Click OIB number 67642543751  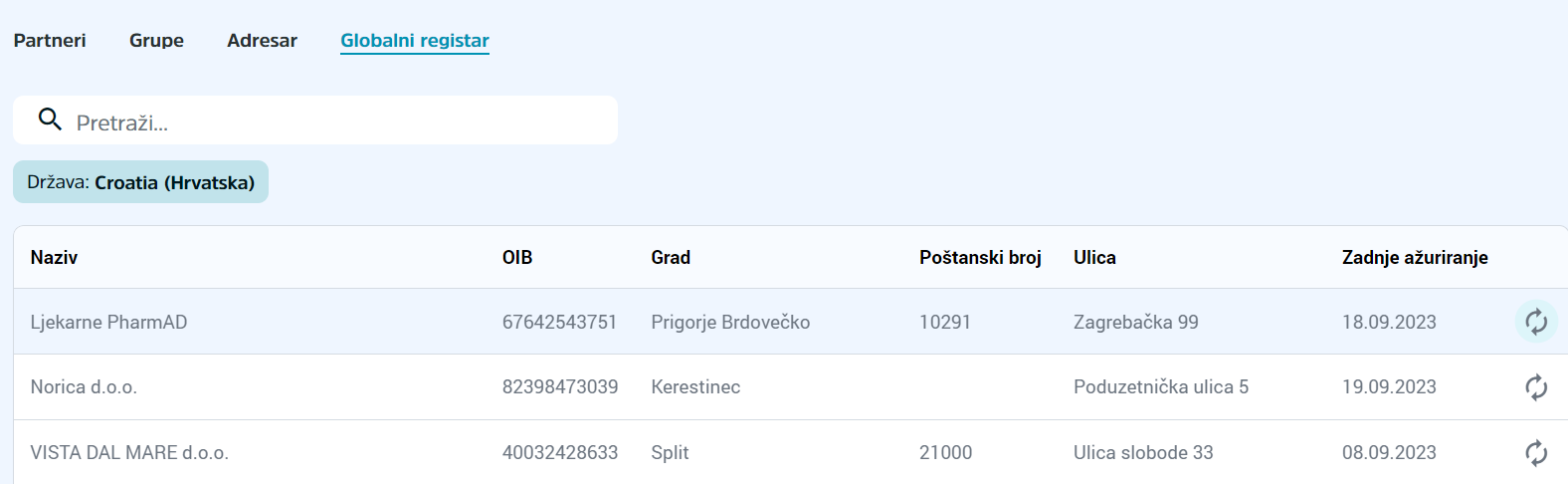point(559,323)
